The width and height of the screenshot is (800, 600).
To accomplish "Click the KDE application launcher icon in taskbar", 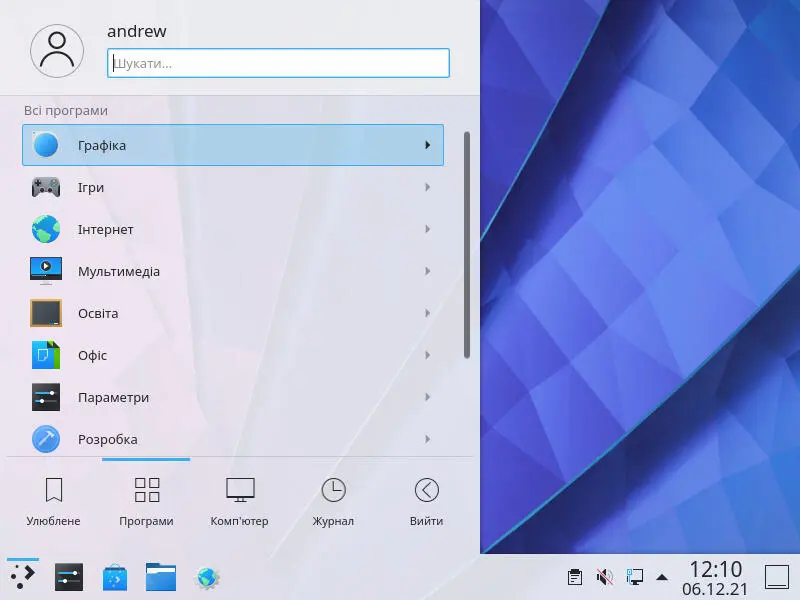I will point(22,577).
